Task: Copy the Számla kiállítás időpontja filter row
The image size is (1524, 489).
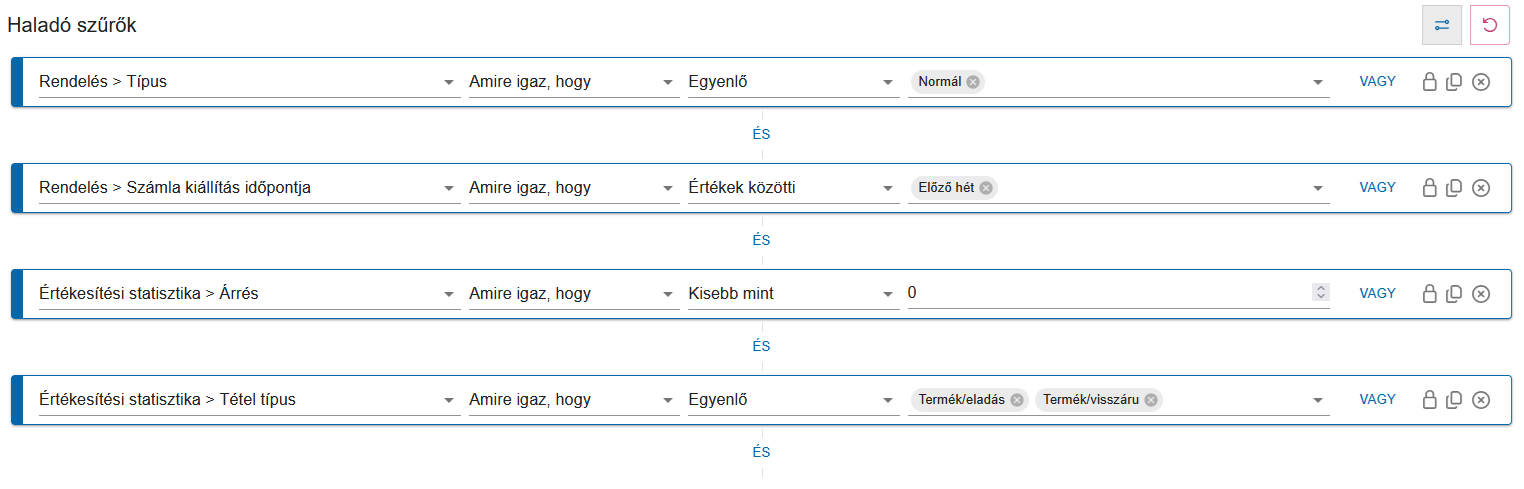Action: tap(1455, 188)
